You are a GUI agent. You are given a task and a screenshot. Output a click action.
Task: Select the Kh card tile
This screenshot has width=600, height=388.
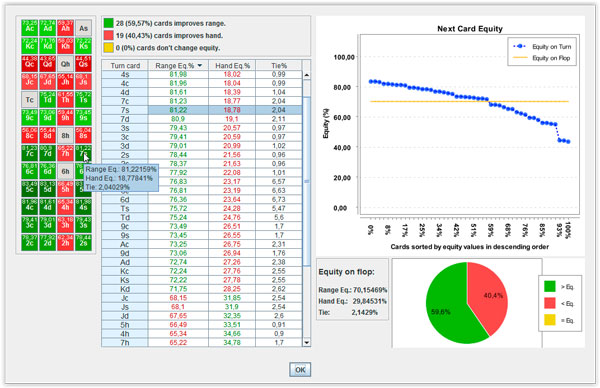[65, 46]
